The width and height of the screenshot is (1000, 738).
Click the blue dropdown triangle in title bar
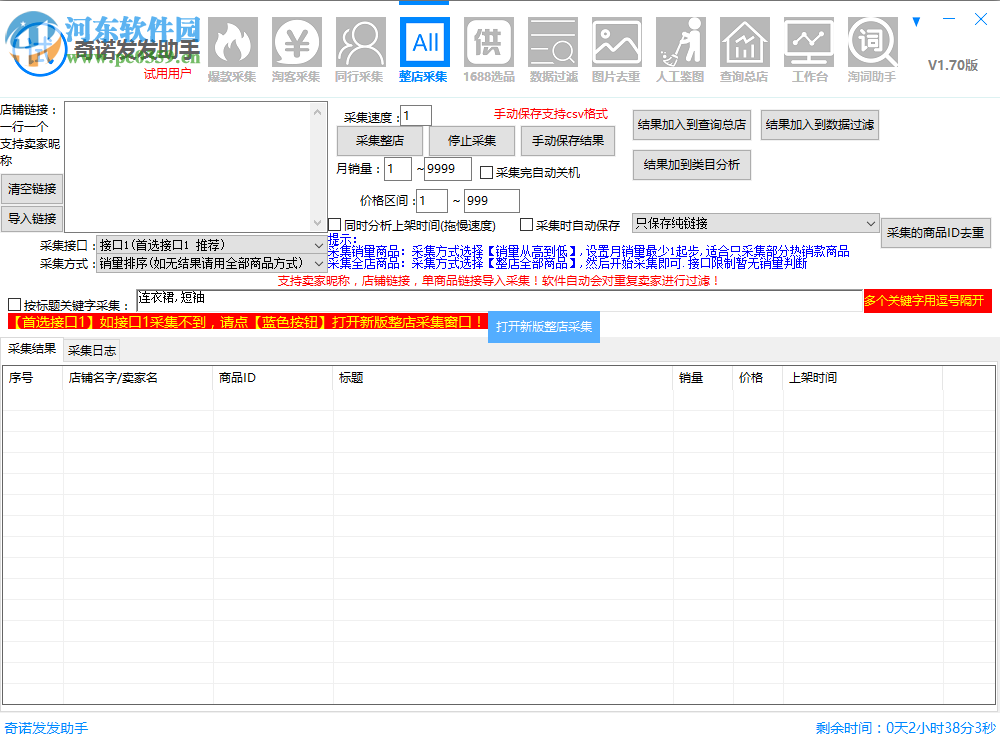click(x=916, y=22)
